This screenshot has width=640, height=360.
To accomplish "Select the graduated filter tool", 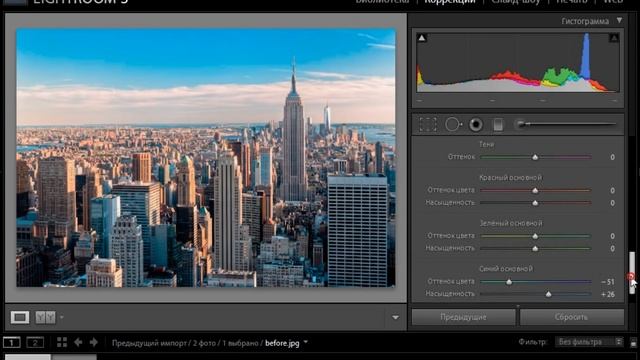I will tap(498, 124).
